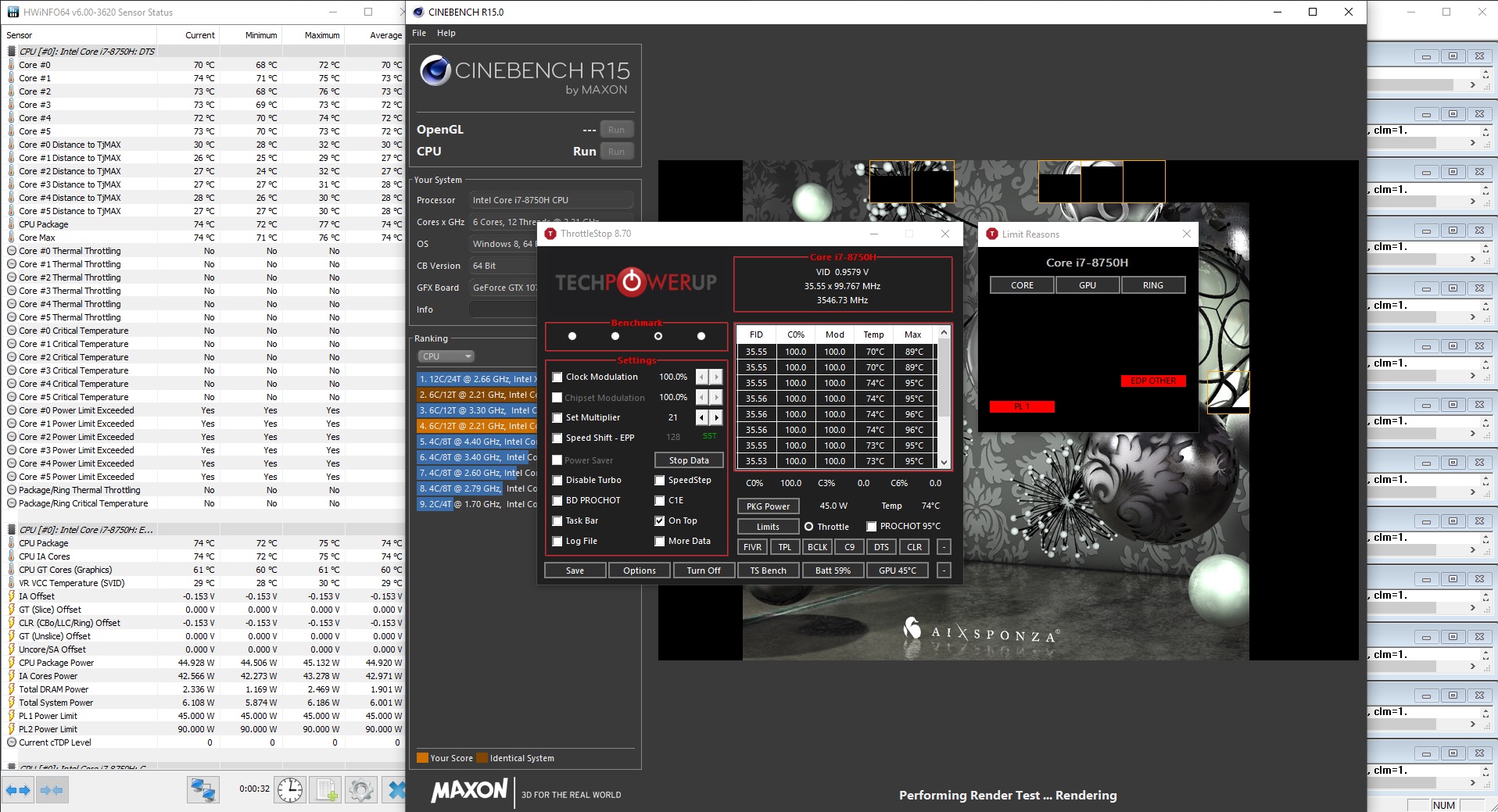Image resolution: width=1498 pixels, height=812 pixels.
Task: Click the circle icon beside Package/Ring Thermal Throttling
Action: 11,490
